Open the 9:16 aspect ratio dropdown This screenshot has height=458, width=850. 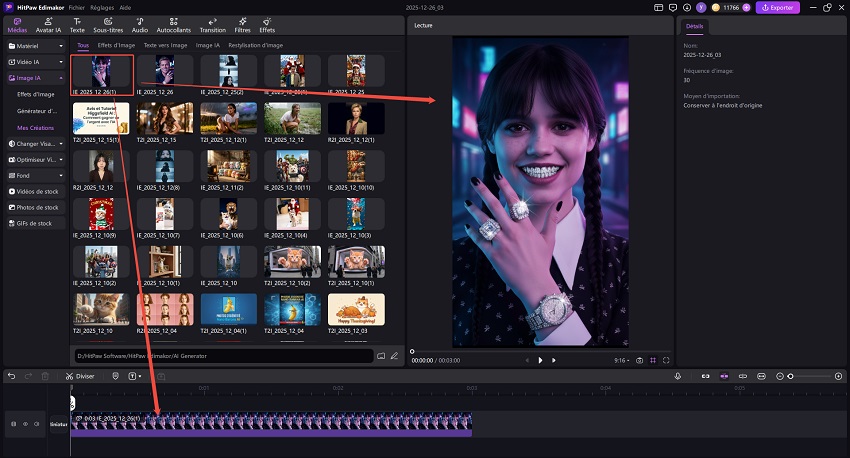click(x=621, y=360)
